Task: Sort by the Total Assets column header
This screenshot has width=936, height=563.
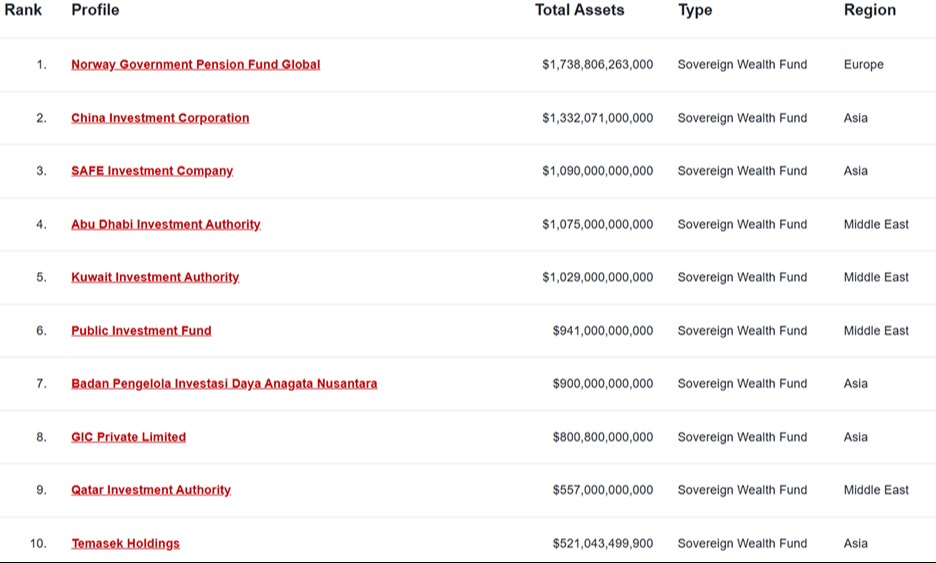Action: point(580,10)
